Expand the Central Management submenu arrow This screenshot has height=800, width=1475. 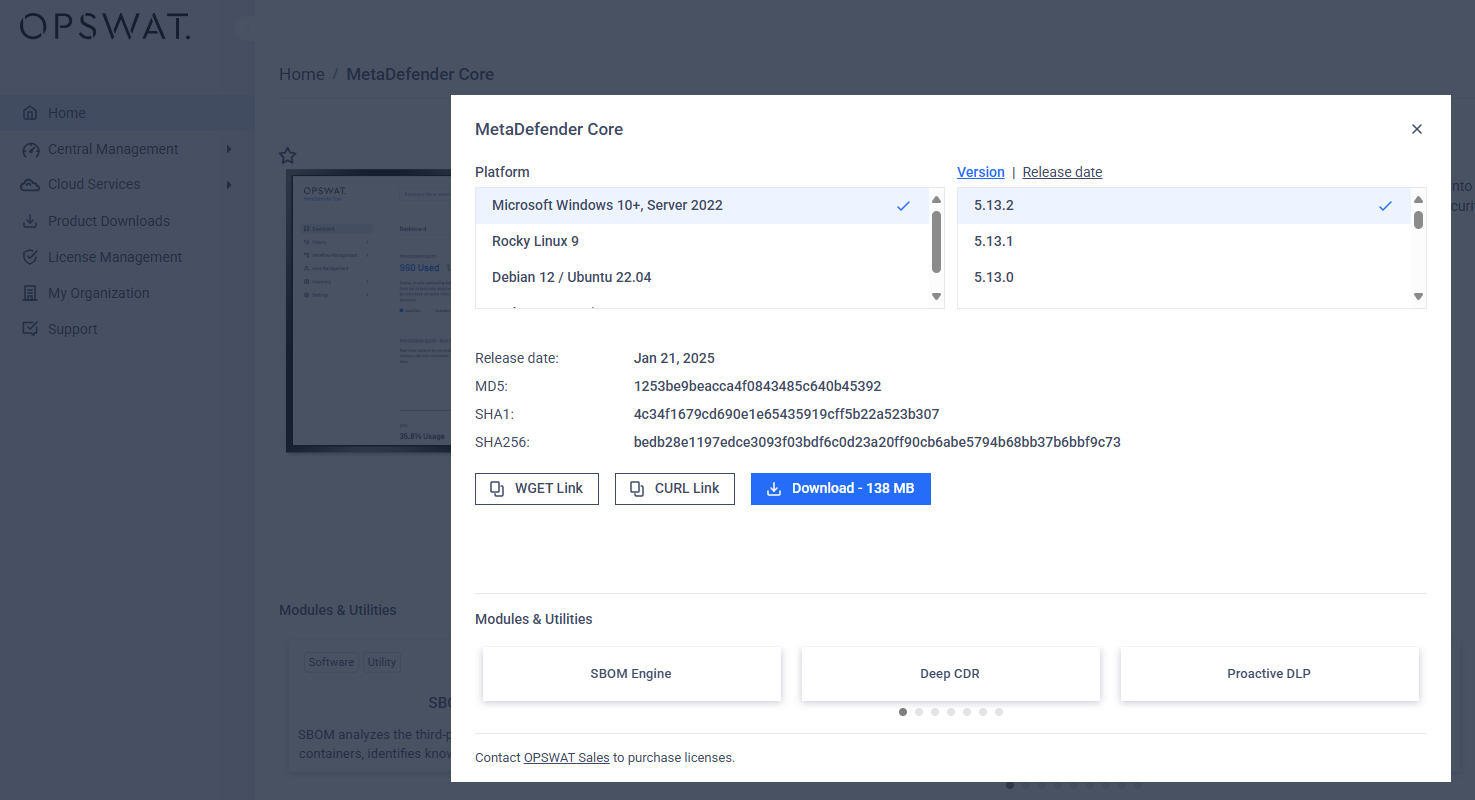tap(229, 149)
